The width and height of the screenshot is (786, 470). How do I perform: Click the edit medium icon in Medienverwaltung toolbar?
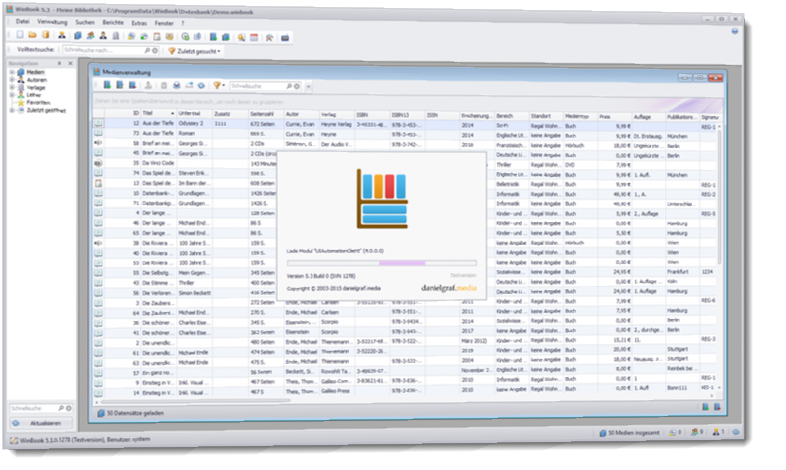point(120,85)
